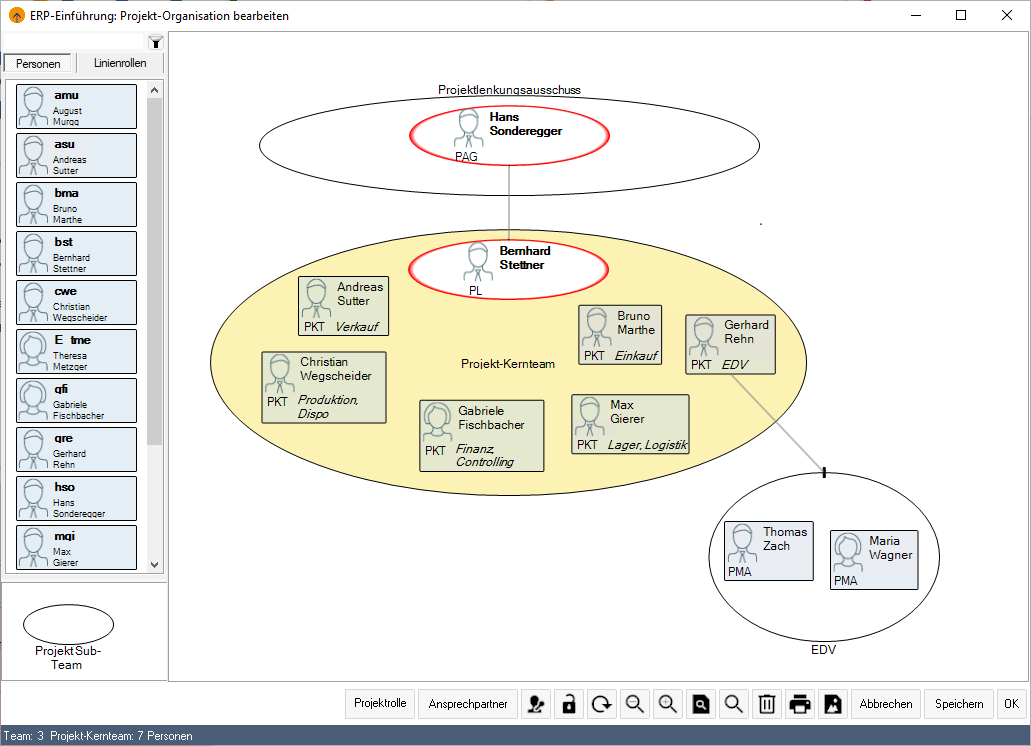Select the plain magnifier search icon
Image resolution: width=1031 pixels, height=746 pixels.
click(x=733, y=703)
